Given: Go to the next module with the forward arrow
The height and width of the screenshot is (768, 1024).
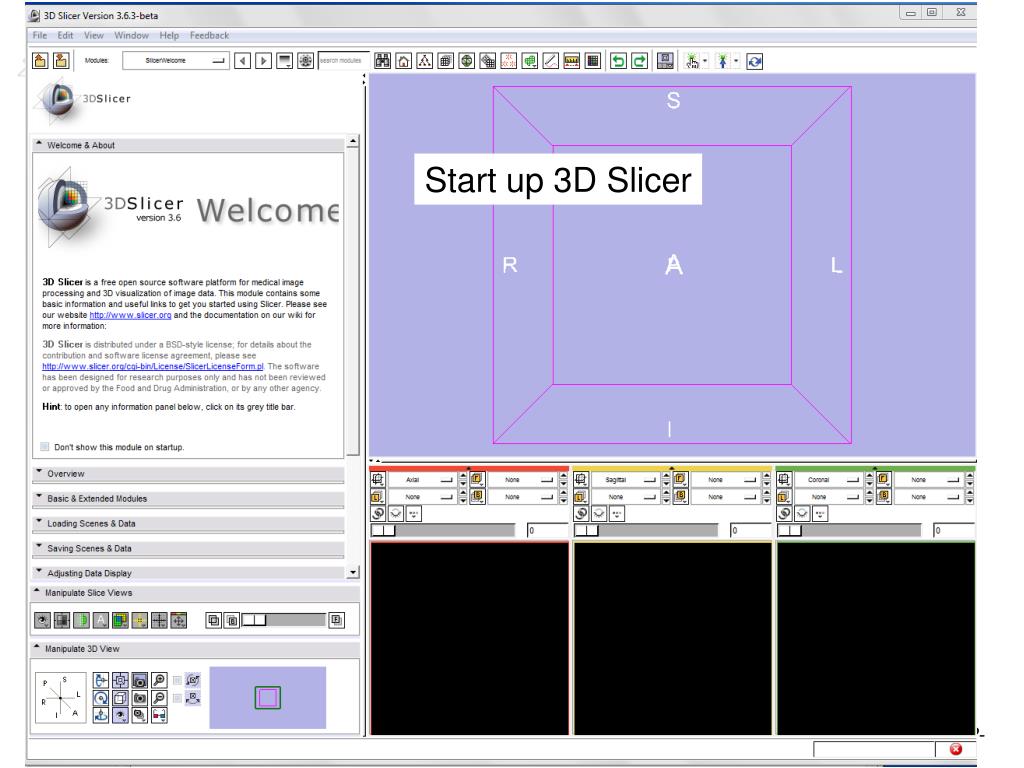Looking at the screenshot, I should coord(263,61).
